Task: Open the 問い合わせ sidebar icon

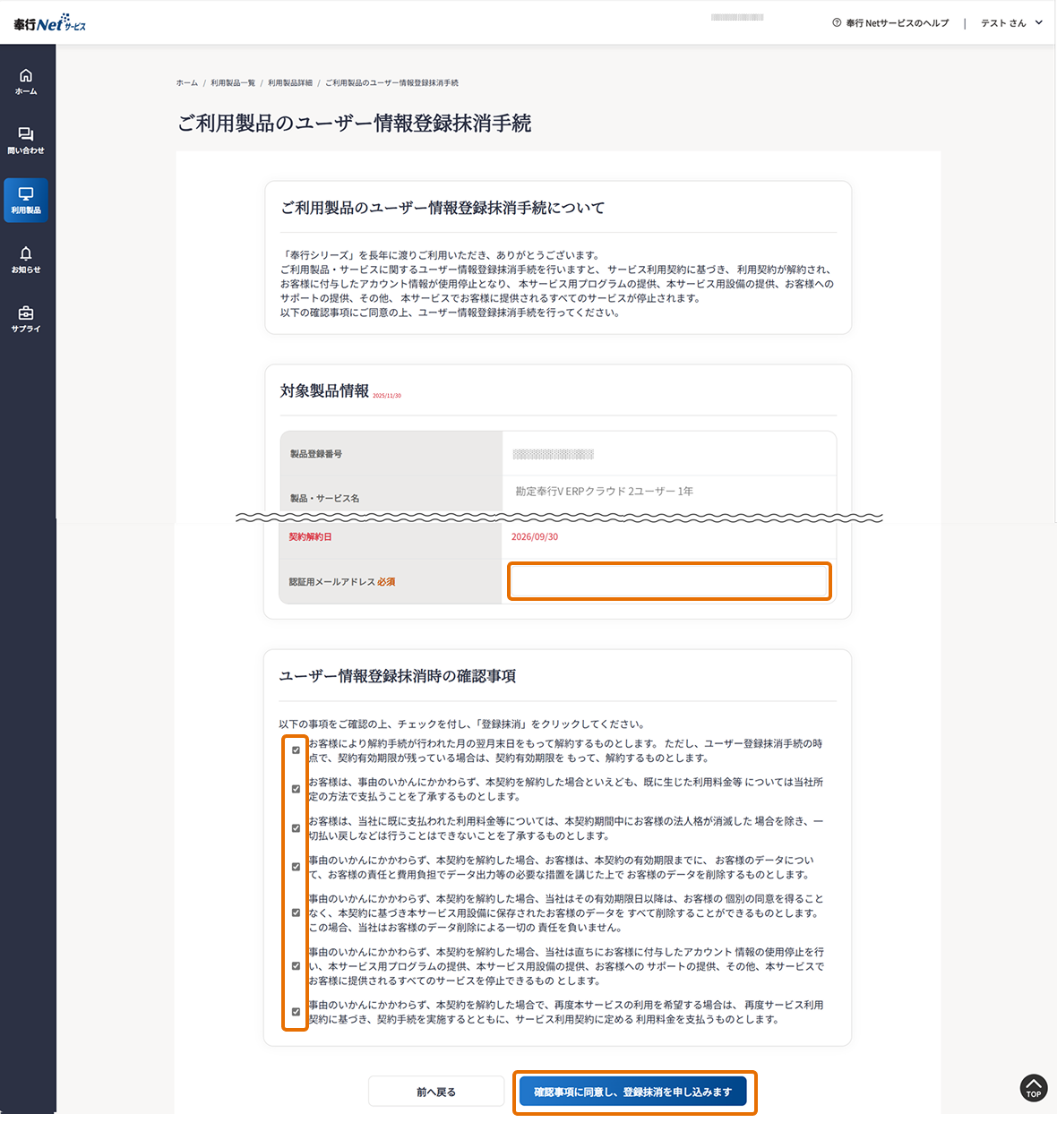Action: 26,141
